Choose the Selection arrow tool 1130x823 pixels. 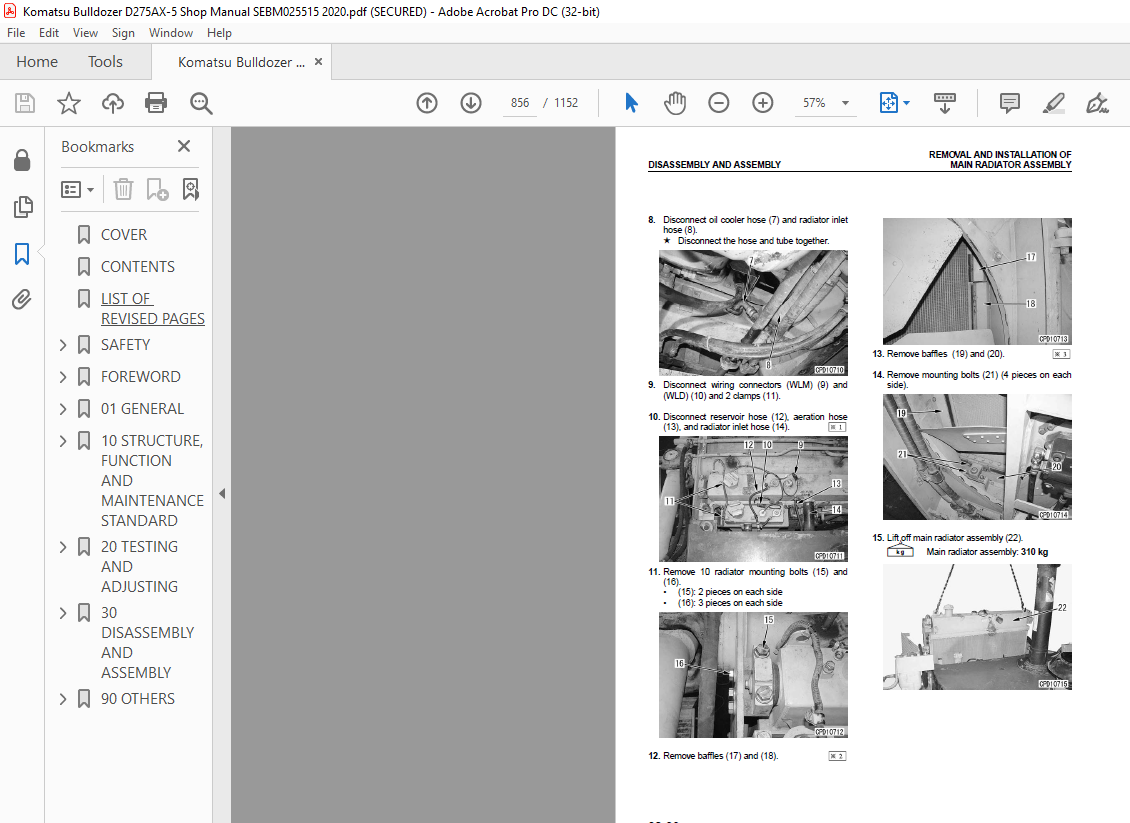(x=631, y=103)
